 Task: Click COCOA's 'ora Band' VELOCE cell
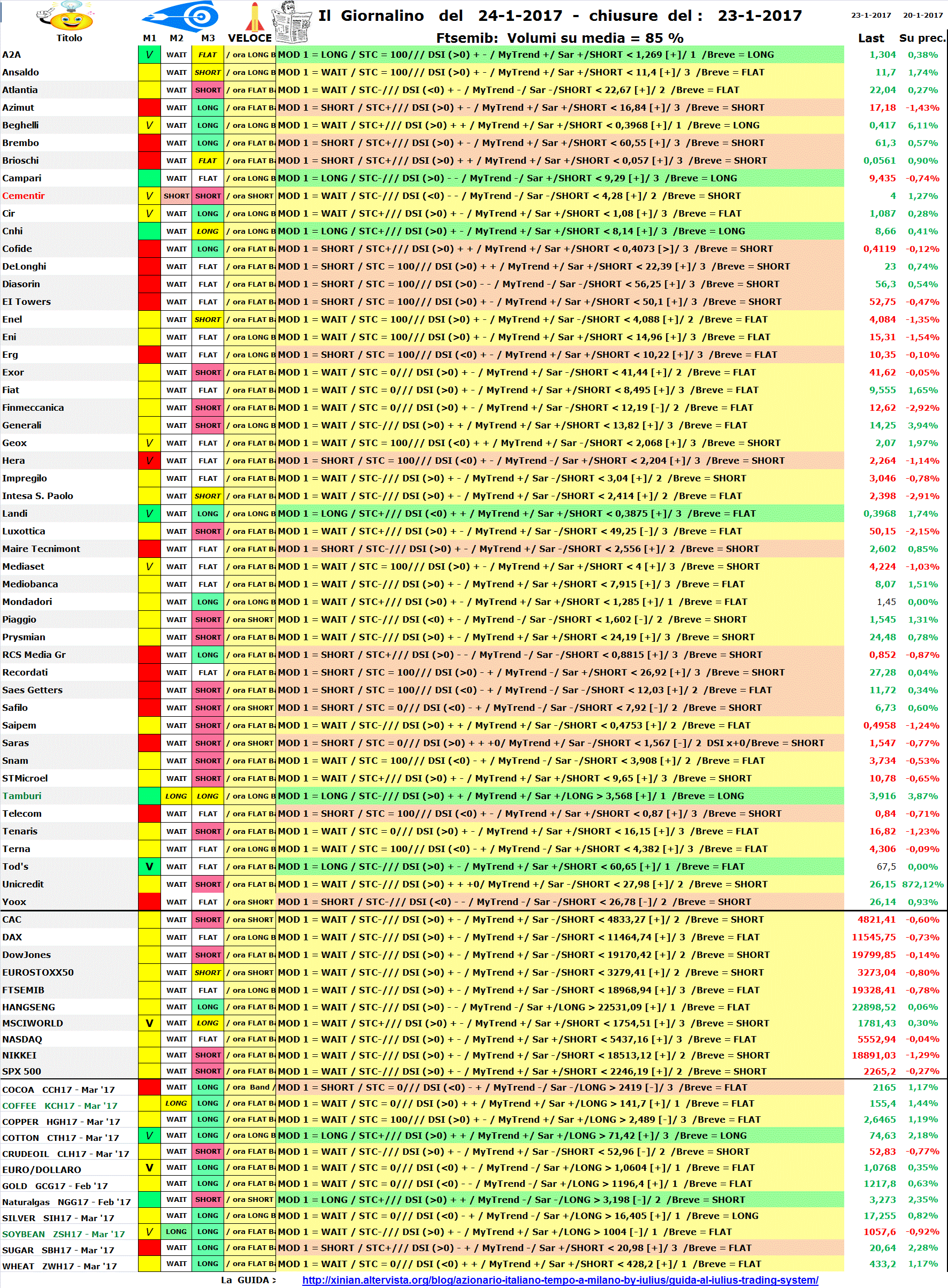coord(250,1087)
